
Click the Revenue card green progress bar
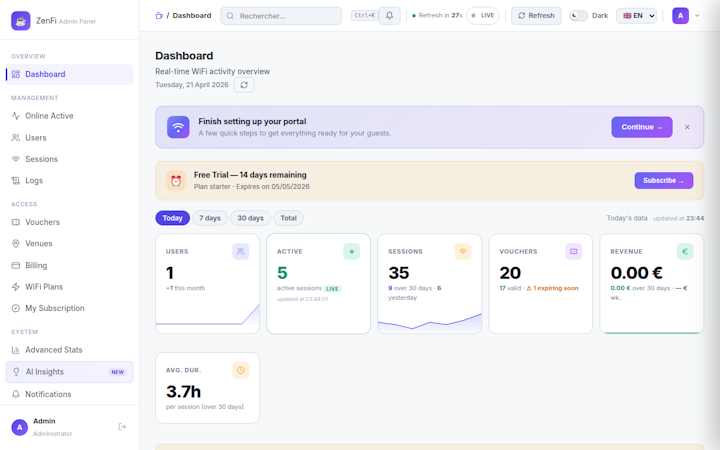click(652, 332)
